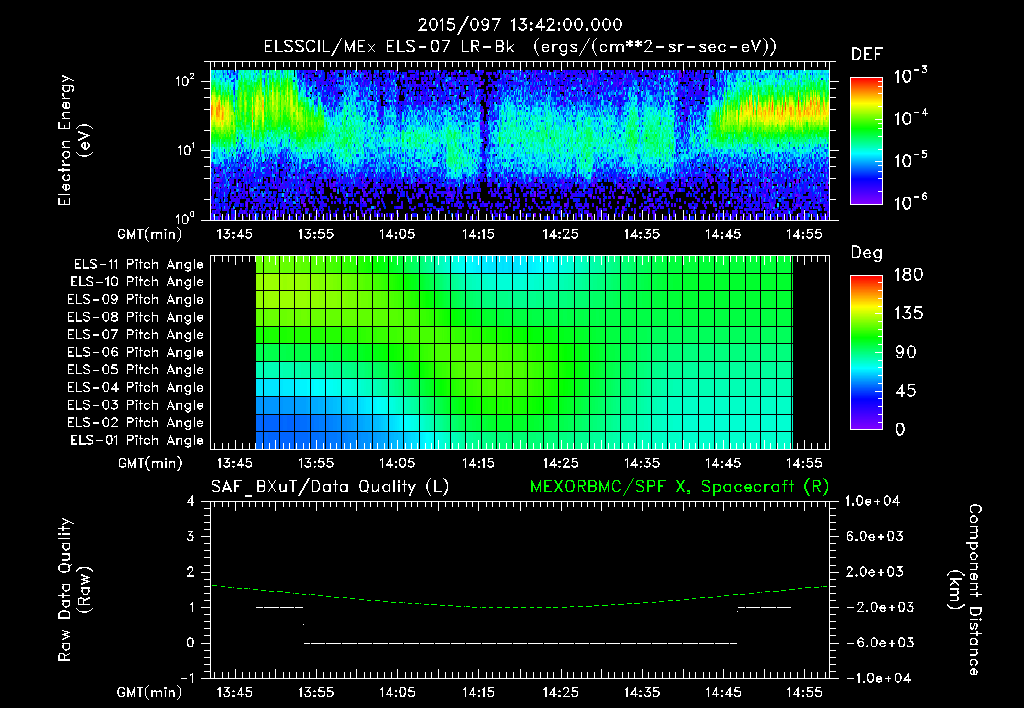This screenshot has width=1024, height=708.
Task: Click the '6.0e+03' right axis value
Action: click(875, 536)
